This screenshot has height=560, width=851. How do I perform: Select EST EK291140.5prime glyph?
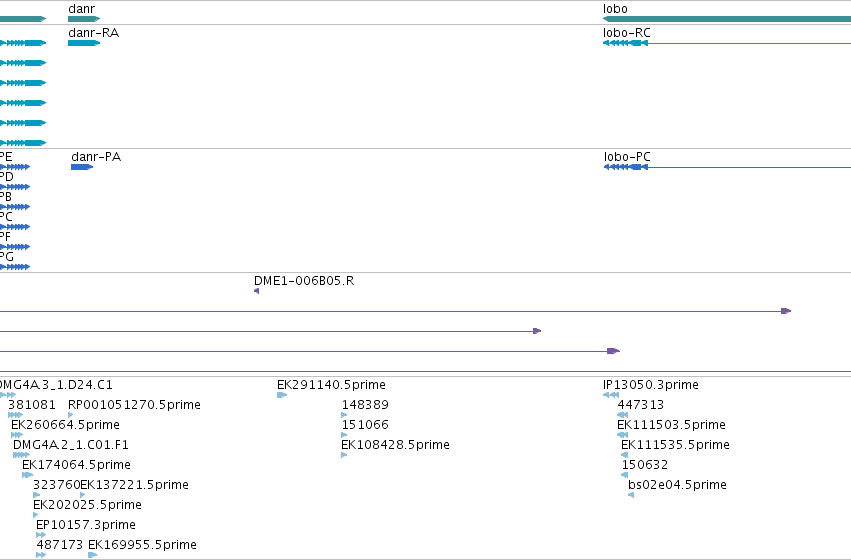[x=282, y=394]
